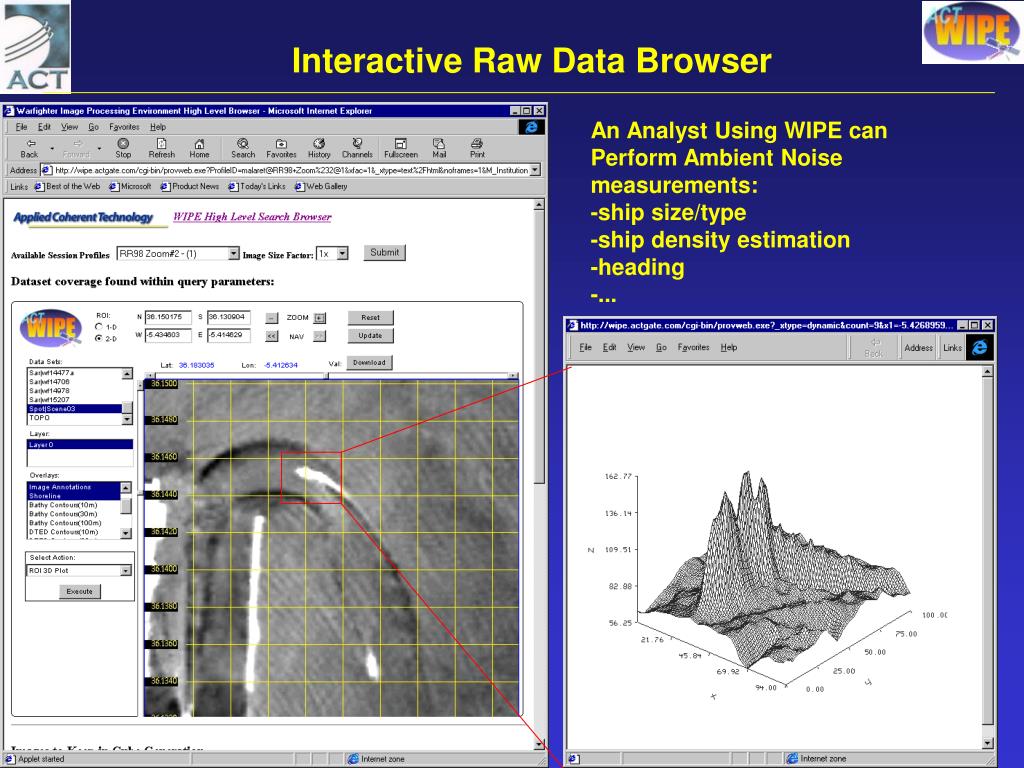Select TOPO in the Data Sets list
The width and height of the screenshot is (1024, 768).
[x=74, y=418]
